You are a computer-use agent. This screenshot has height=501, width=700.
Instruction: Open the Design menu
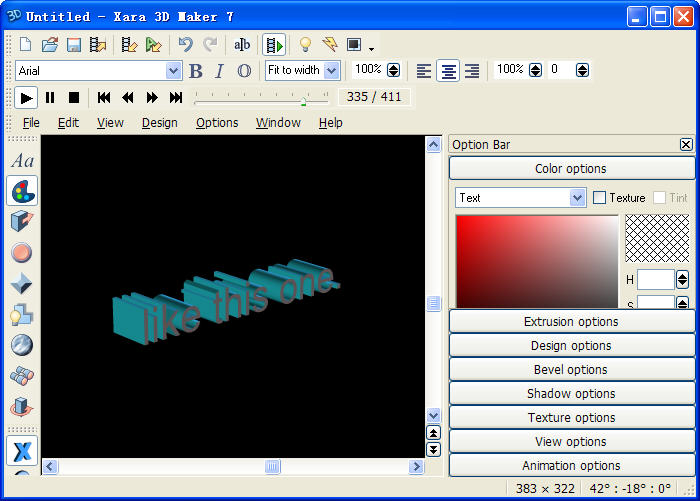pos(159,123)
